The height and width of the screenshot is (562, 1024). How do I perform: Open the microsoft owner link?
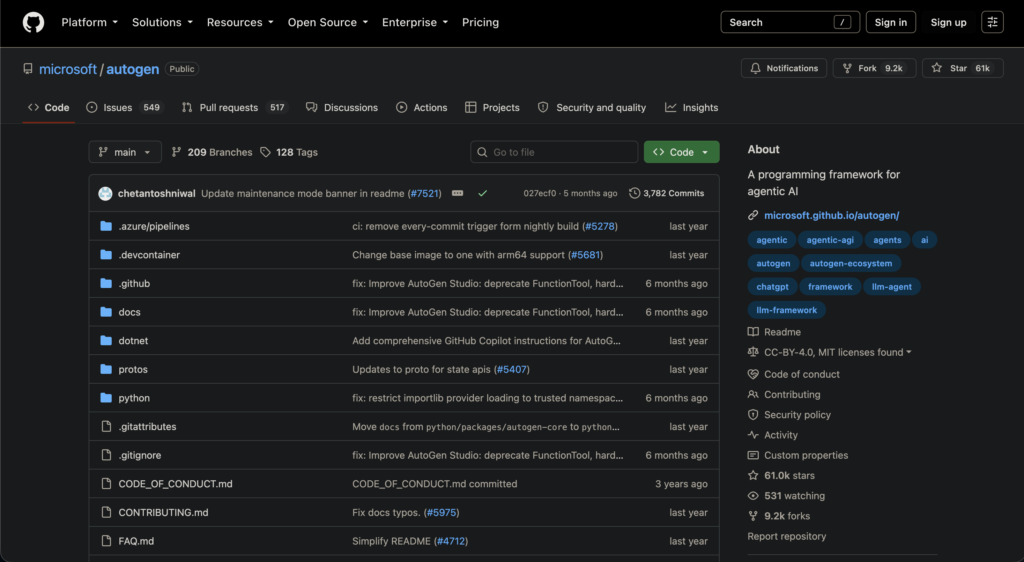pyautogui.click(x=68, y=69)
